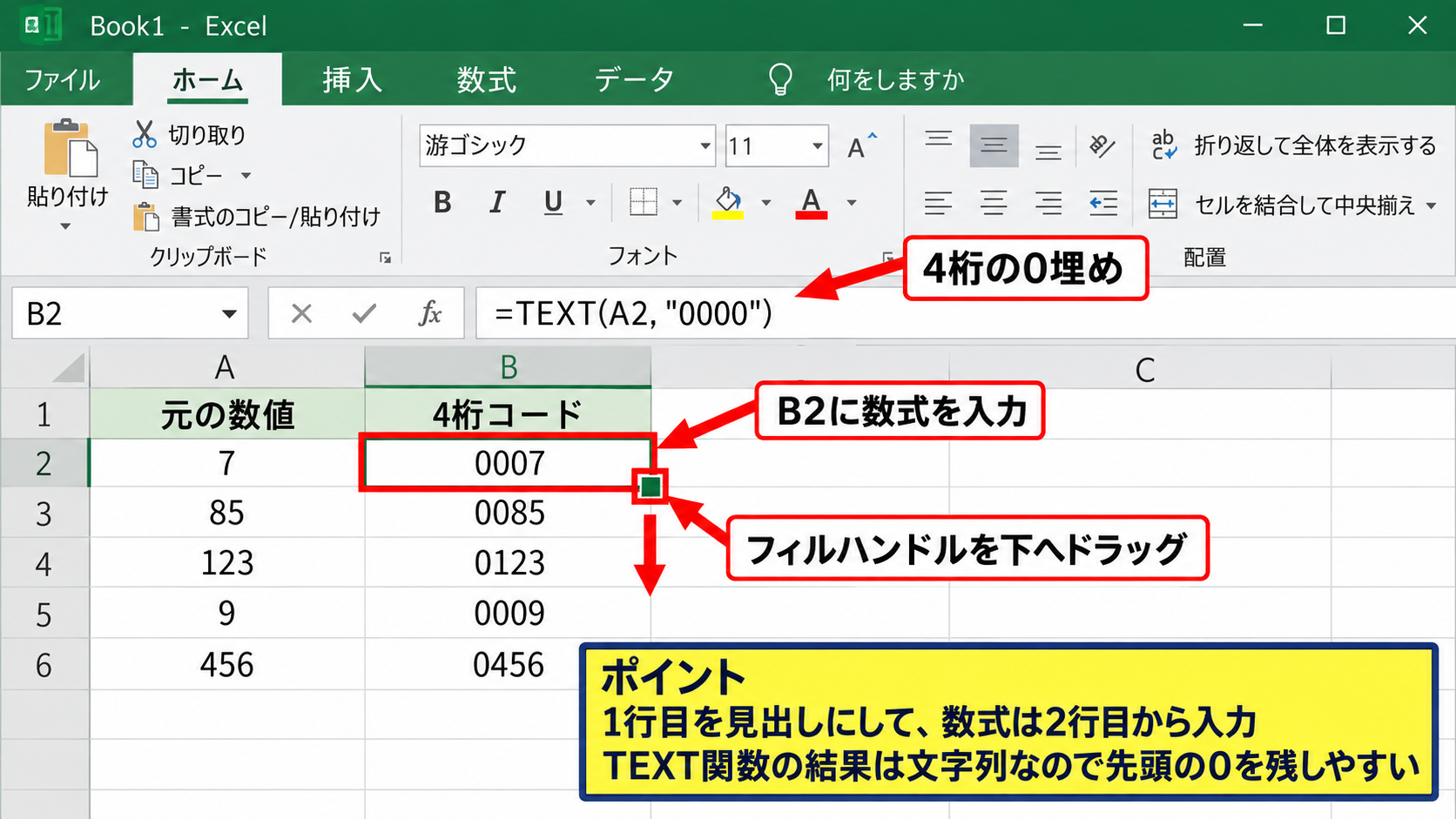Click the 貼り付け label

coord(67,197)
